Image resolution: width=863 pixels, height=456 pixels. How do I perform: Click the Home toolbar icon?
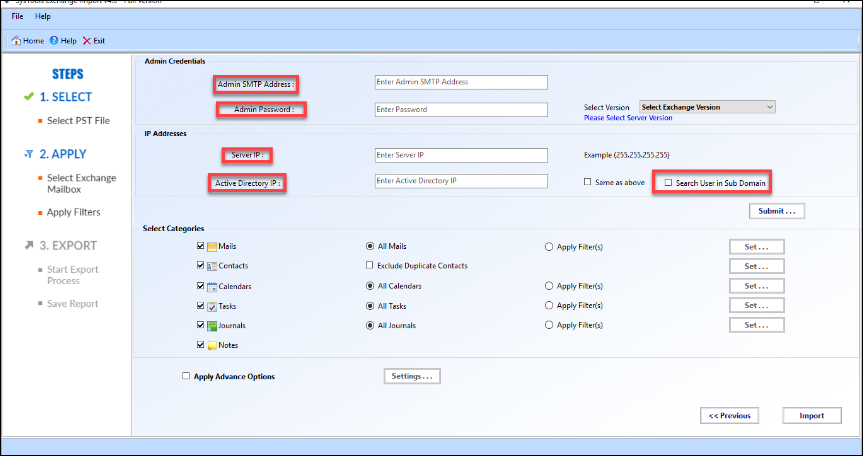click(16, 41)
